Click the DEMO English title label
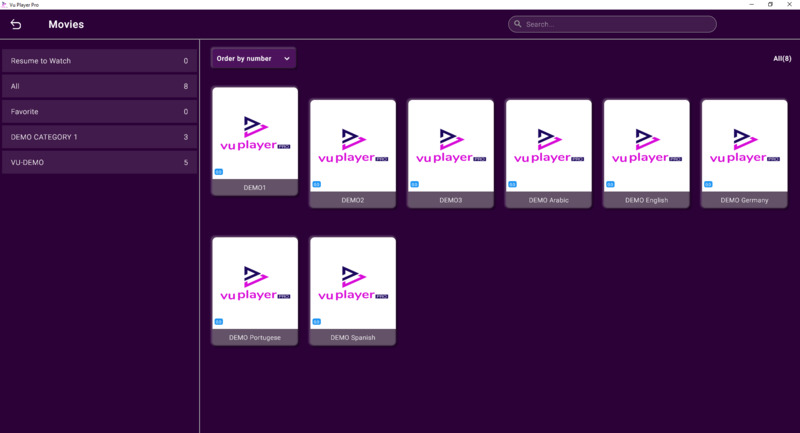The image size is (800, 433). click(x=646, y=200)
